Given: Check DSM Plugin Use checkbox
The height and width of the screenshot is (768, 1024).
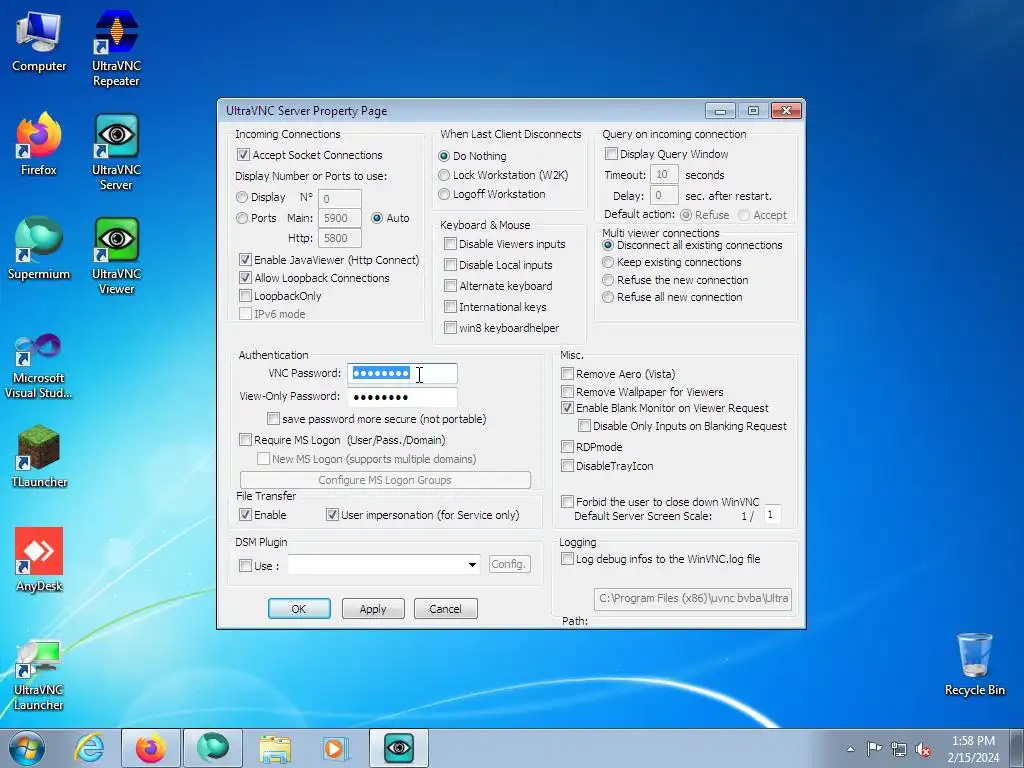Looking at the screenshot, I should click(x=246, y=566).
